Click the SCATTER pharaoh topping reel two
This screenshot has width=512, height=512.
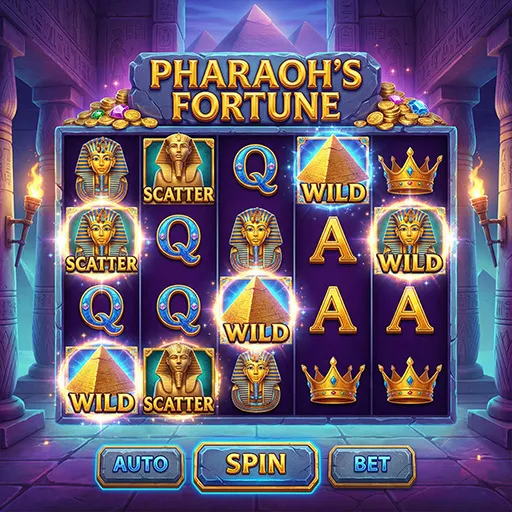[x=179, y=169]
